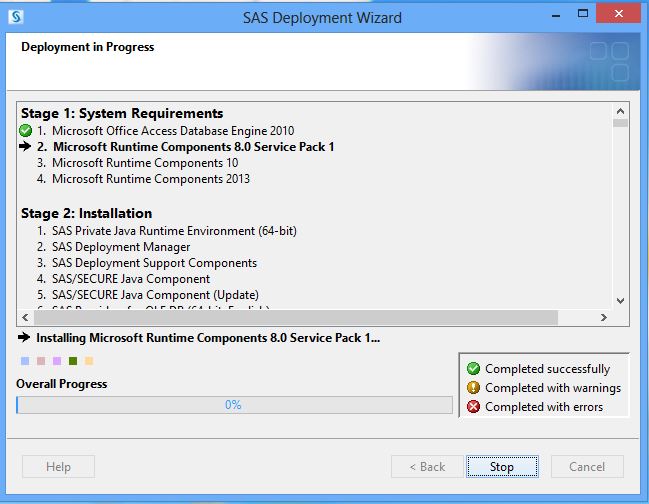Click the blue animated progress square
649x504 pixels.
coord(25,361)
